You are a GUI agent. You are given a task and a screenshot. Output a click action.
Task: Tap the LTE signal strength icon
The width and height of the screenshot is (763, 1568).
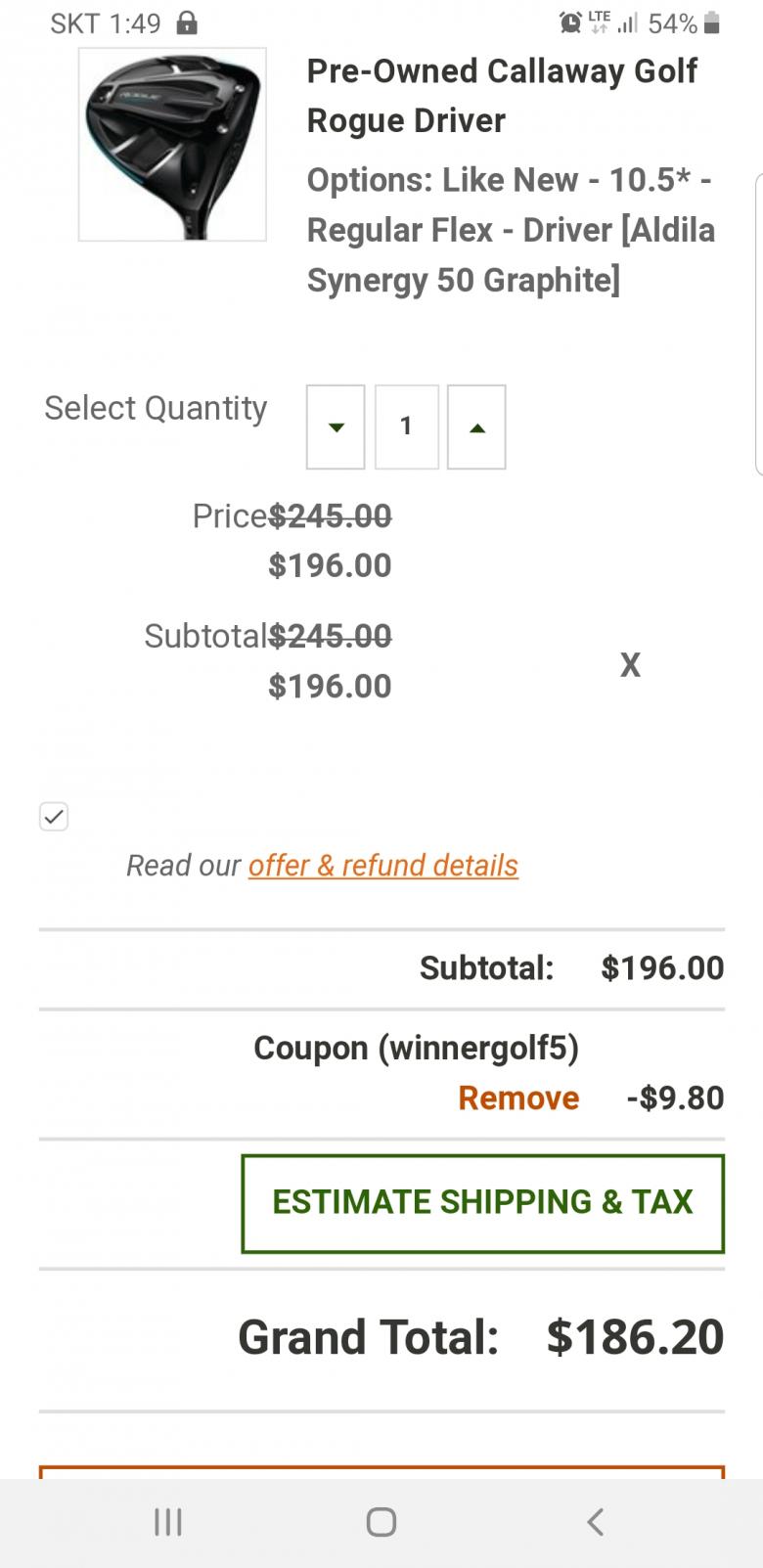(x=626, y=22)
